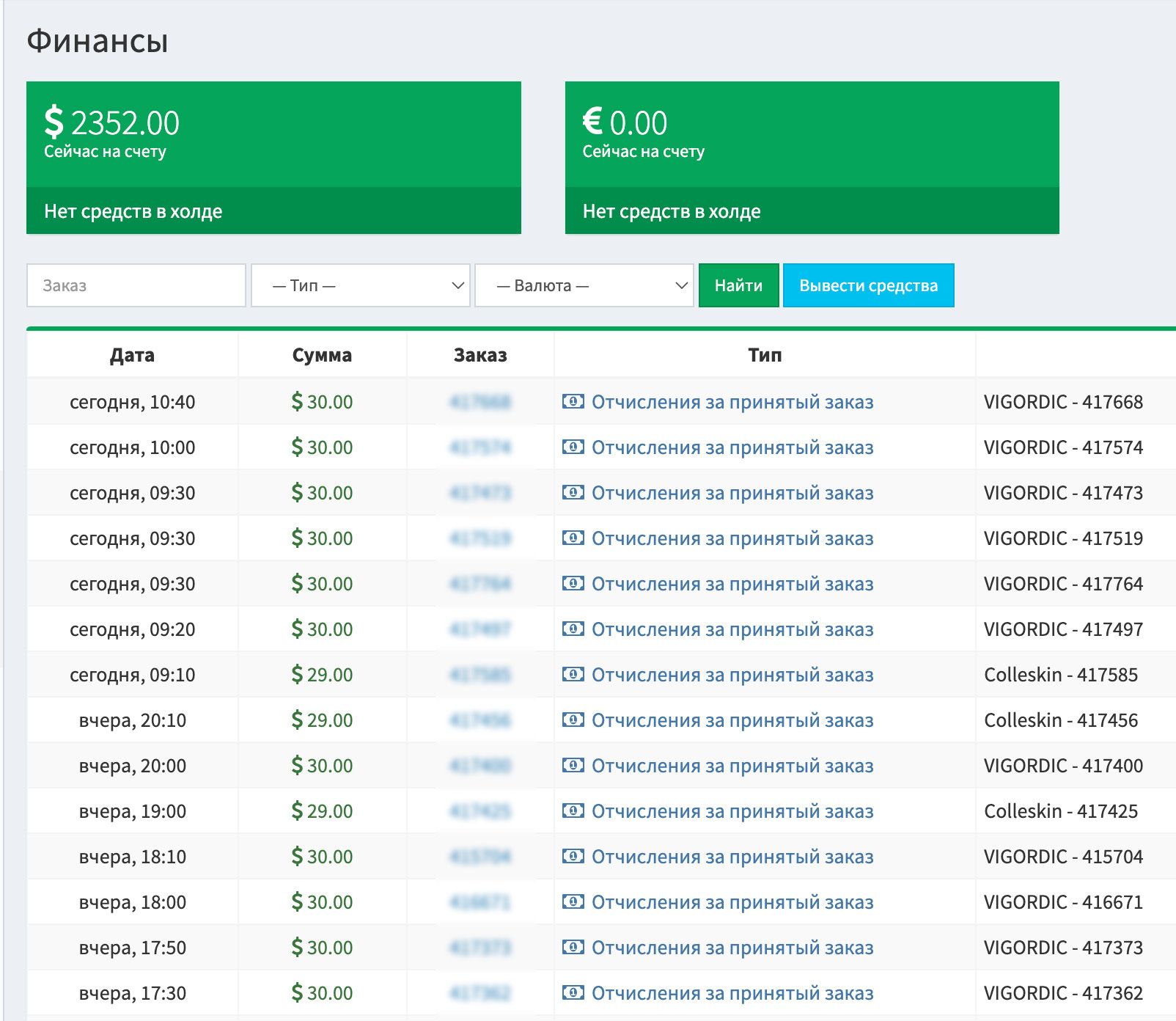Open the Валюта filter dropdown
The width and height of the screenshot is (1176, 1021).
584,285
